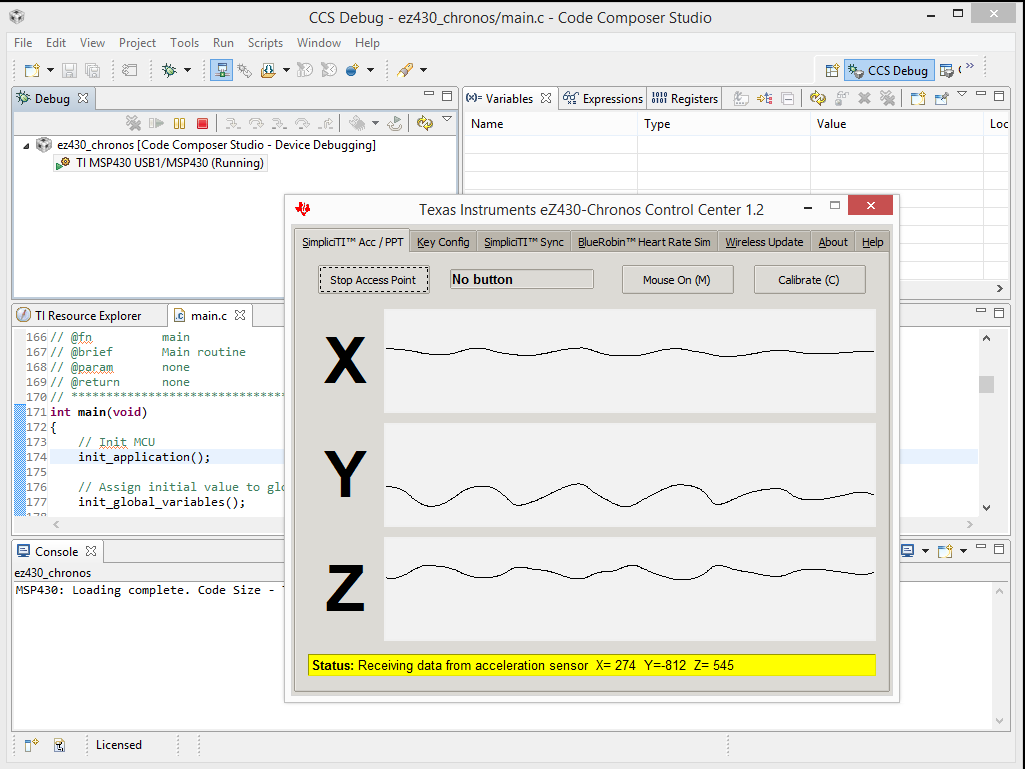Open the Variables view menu triangle
This screenshot has height=769, width=1025.
[962, 94]
